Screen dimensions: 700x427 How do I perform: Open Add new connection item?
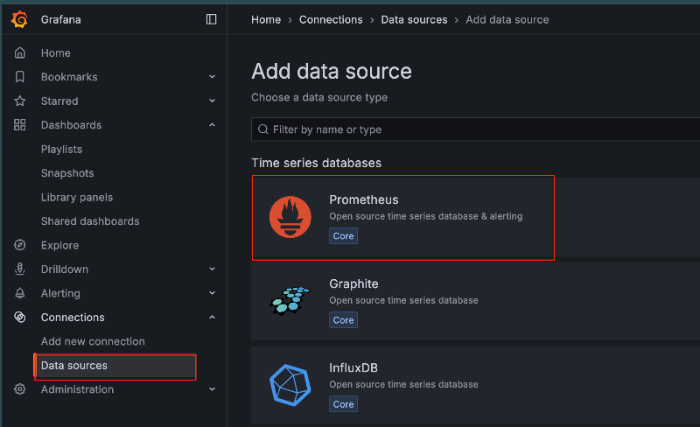click(x=93, y=341)
